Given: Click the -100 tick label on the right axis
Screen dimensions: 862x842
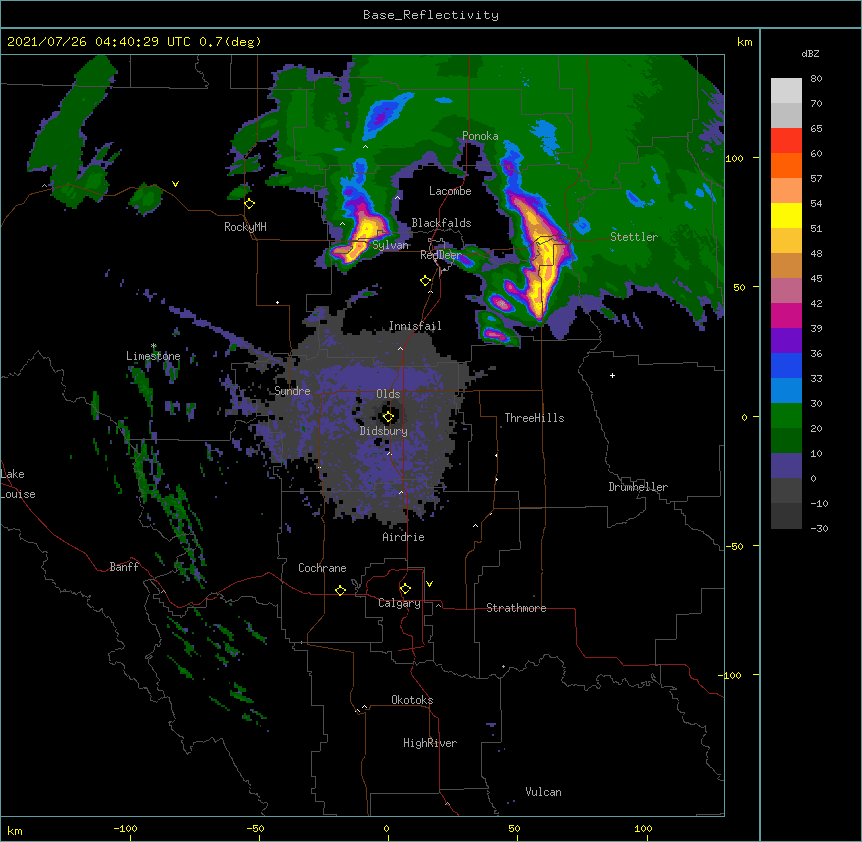Looking at the screenshot, I should point(731,675).
